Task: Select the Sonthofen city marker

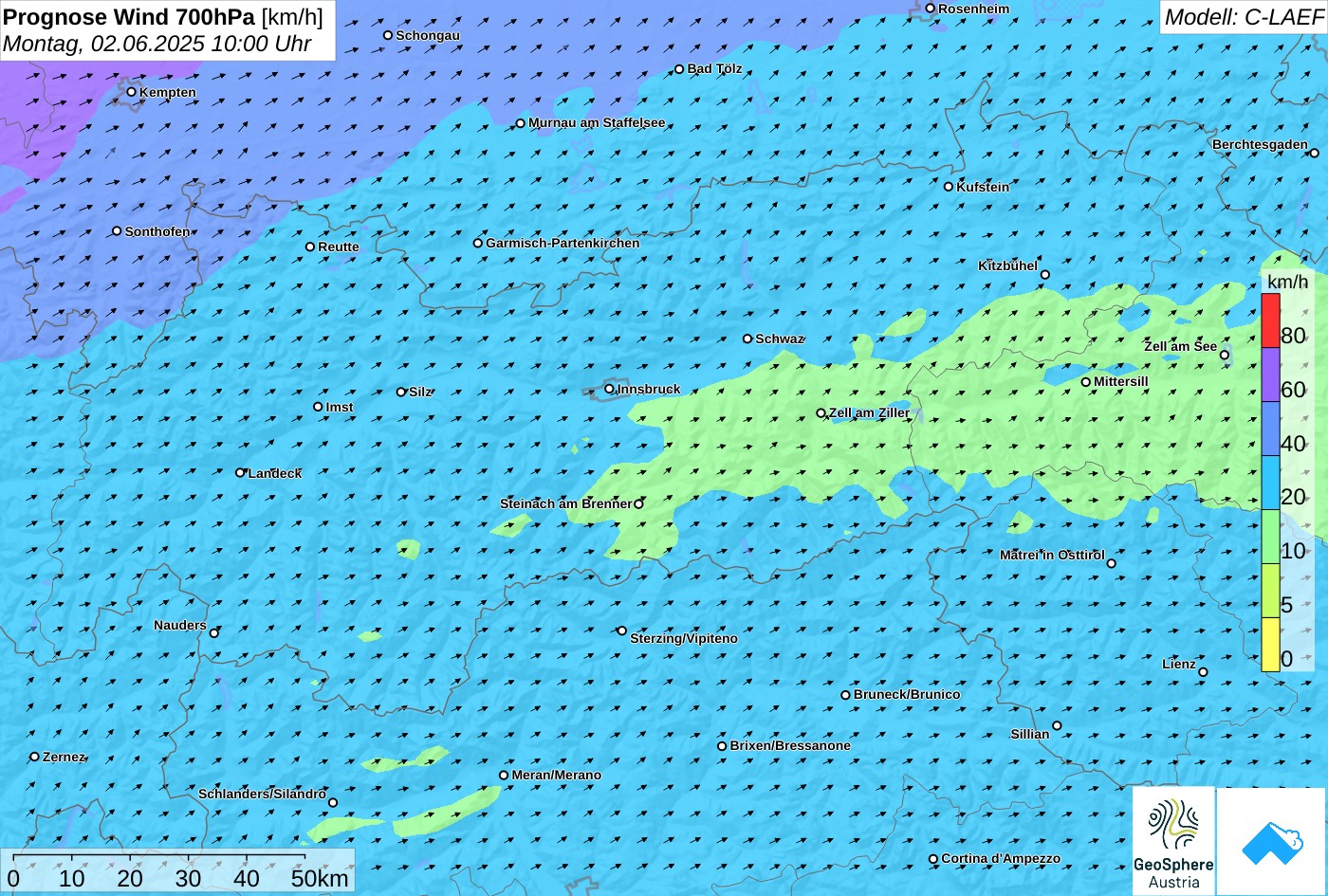Action: coord(117,231)
